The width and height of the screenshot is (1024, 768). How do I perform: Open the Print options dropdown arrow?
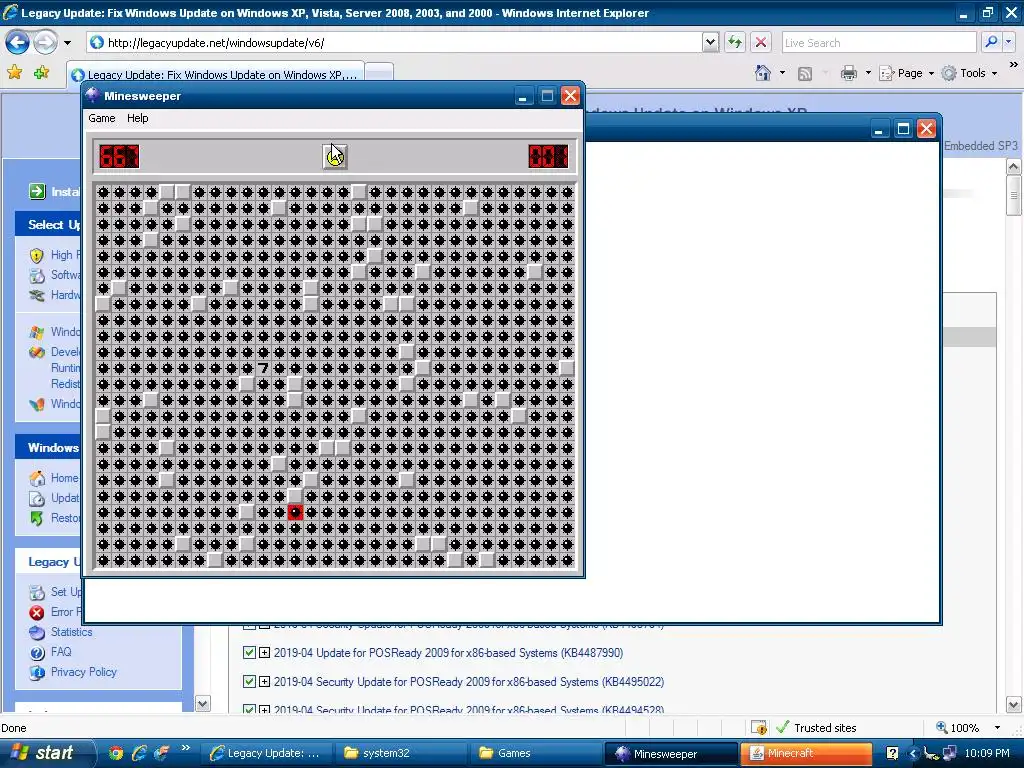click(x=869, y=73)
